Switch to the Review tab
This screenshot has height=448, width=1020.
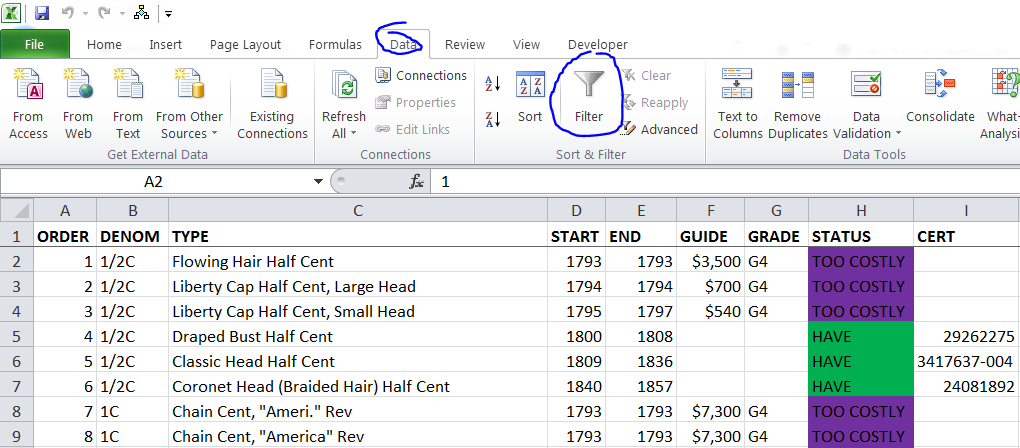pos(464,44)
